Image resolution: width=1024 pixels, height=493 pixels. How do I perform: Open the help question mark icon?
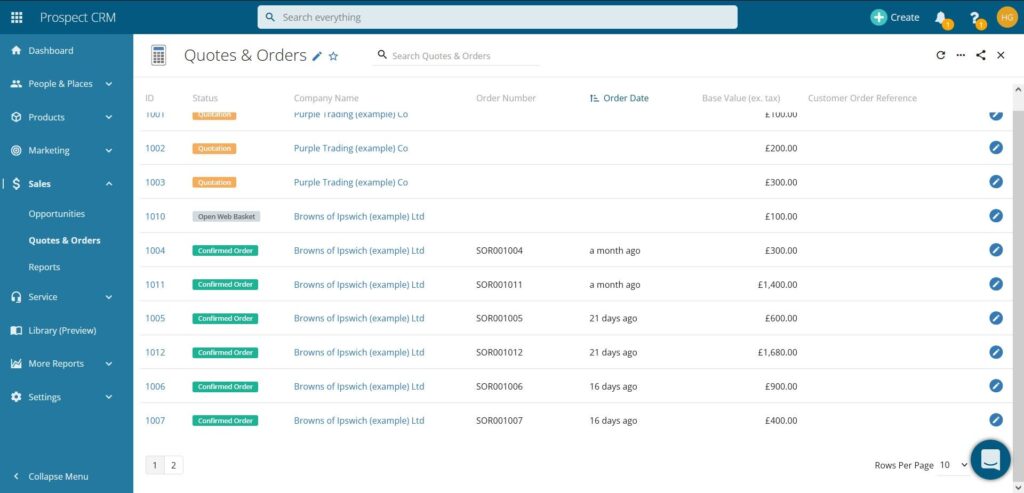pos(976,18)
